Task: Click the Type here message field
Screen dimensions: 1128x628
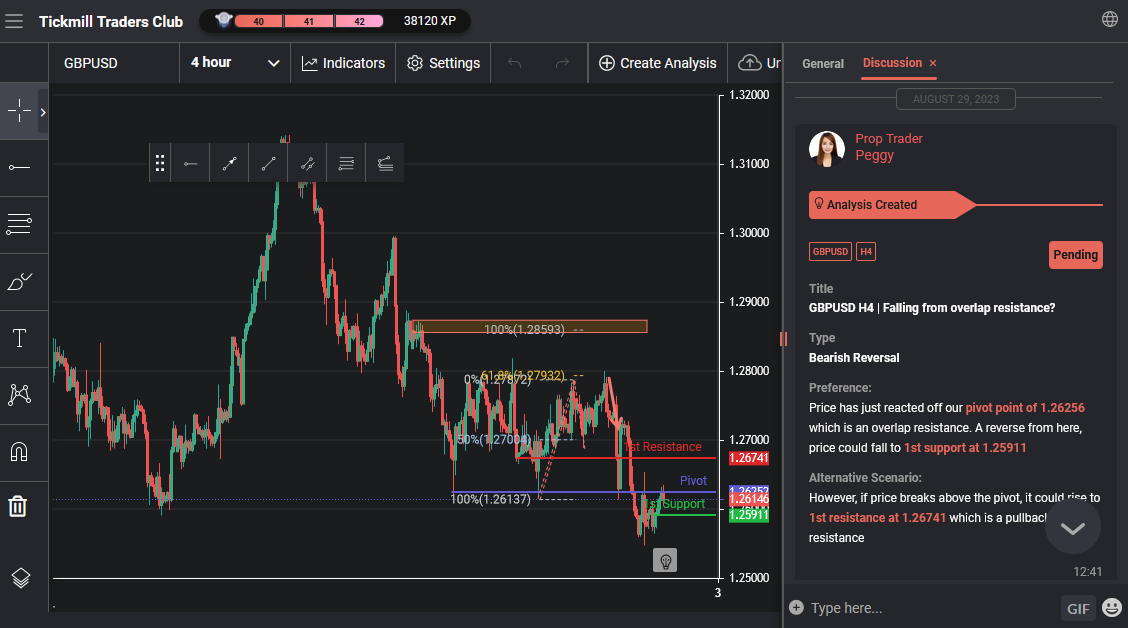Action: pos(930,608)
